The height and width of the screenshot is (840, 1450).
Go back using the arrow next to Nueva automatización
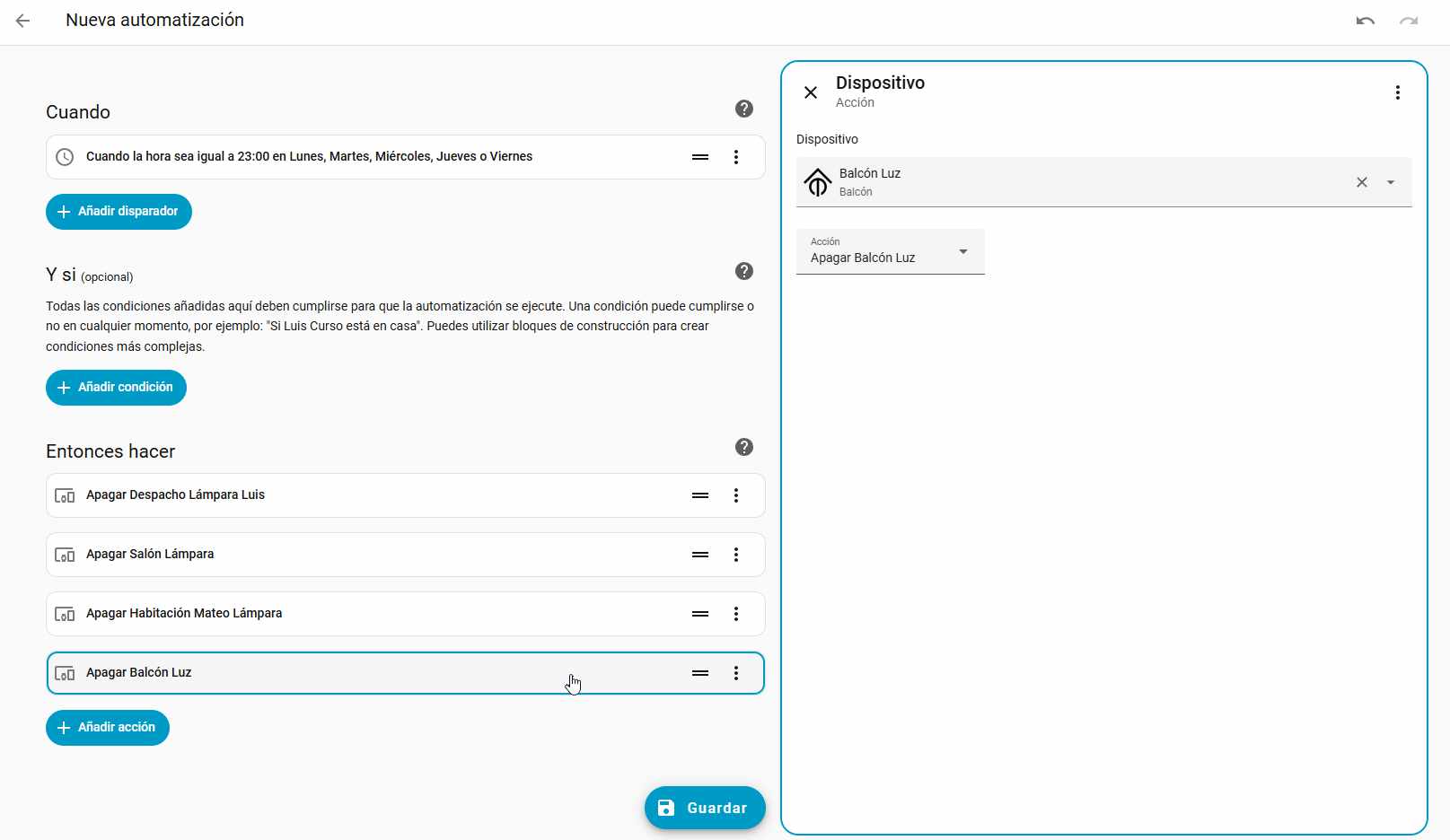click(23, 21)
